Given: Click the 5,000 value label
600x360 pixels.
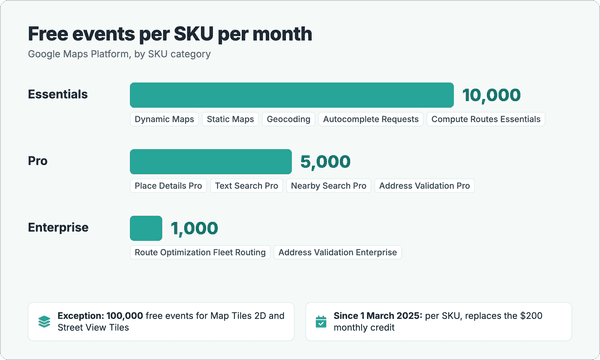Looking at the screenshot, I should point(325,162).
